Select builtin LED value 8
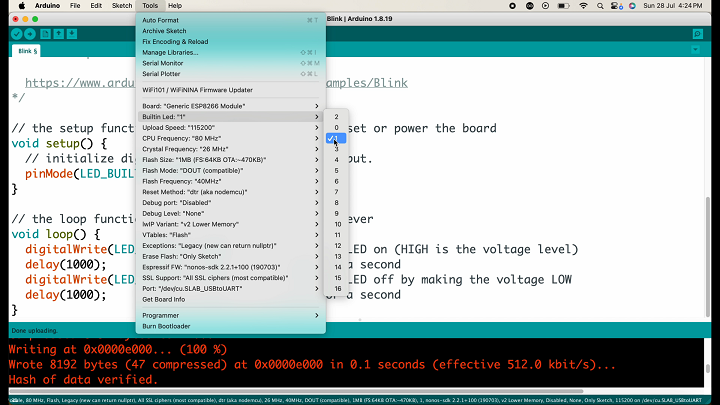Screen dimensions: 720x405 coord(336,202)
